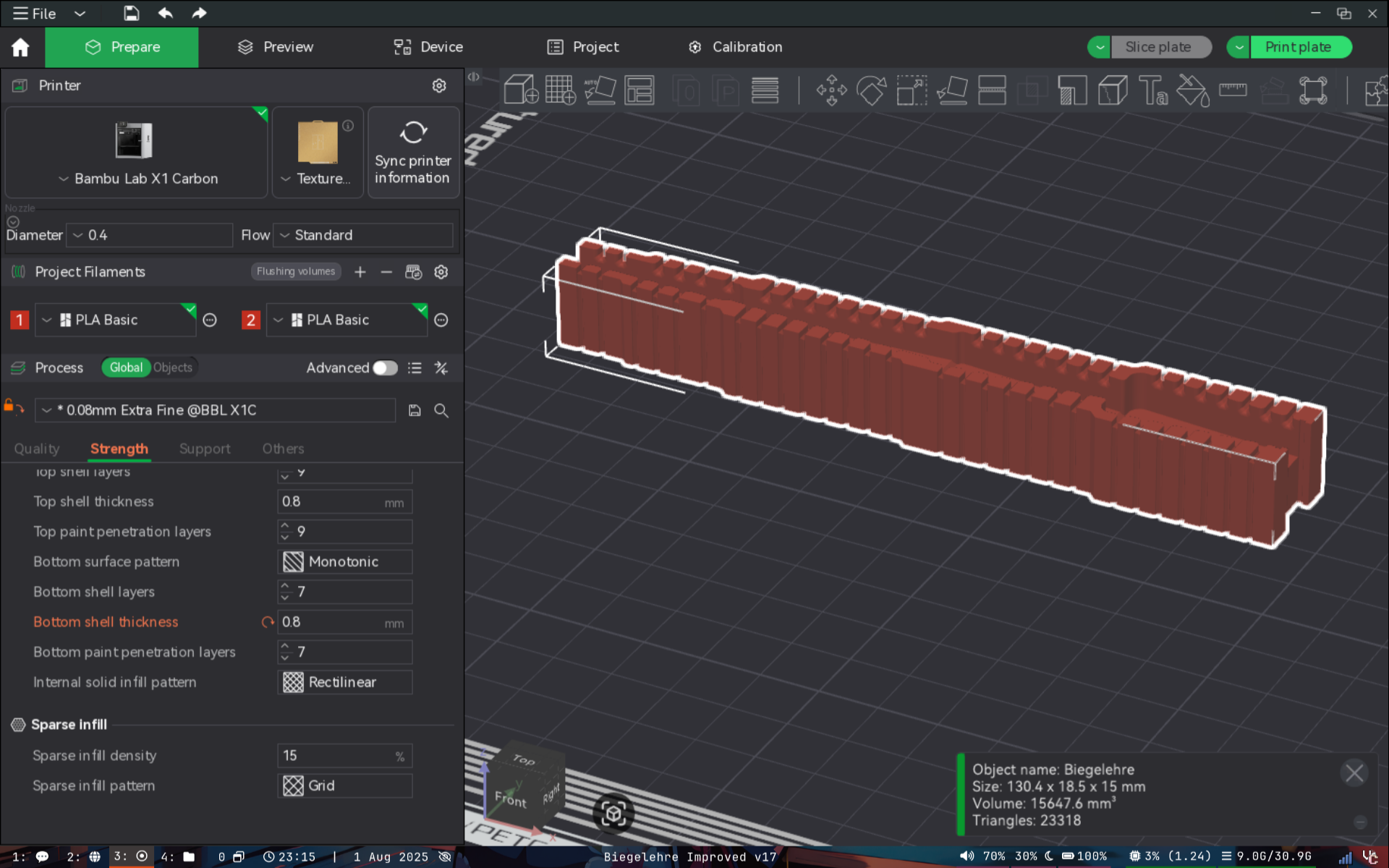
Task: Open the Slice plate dropdown arrow
Action: click(x=1100, y=47)
